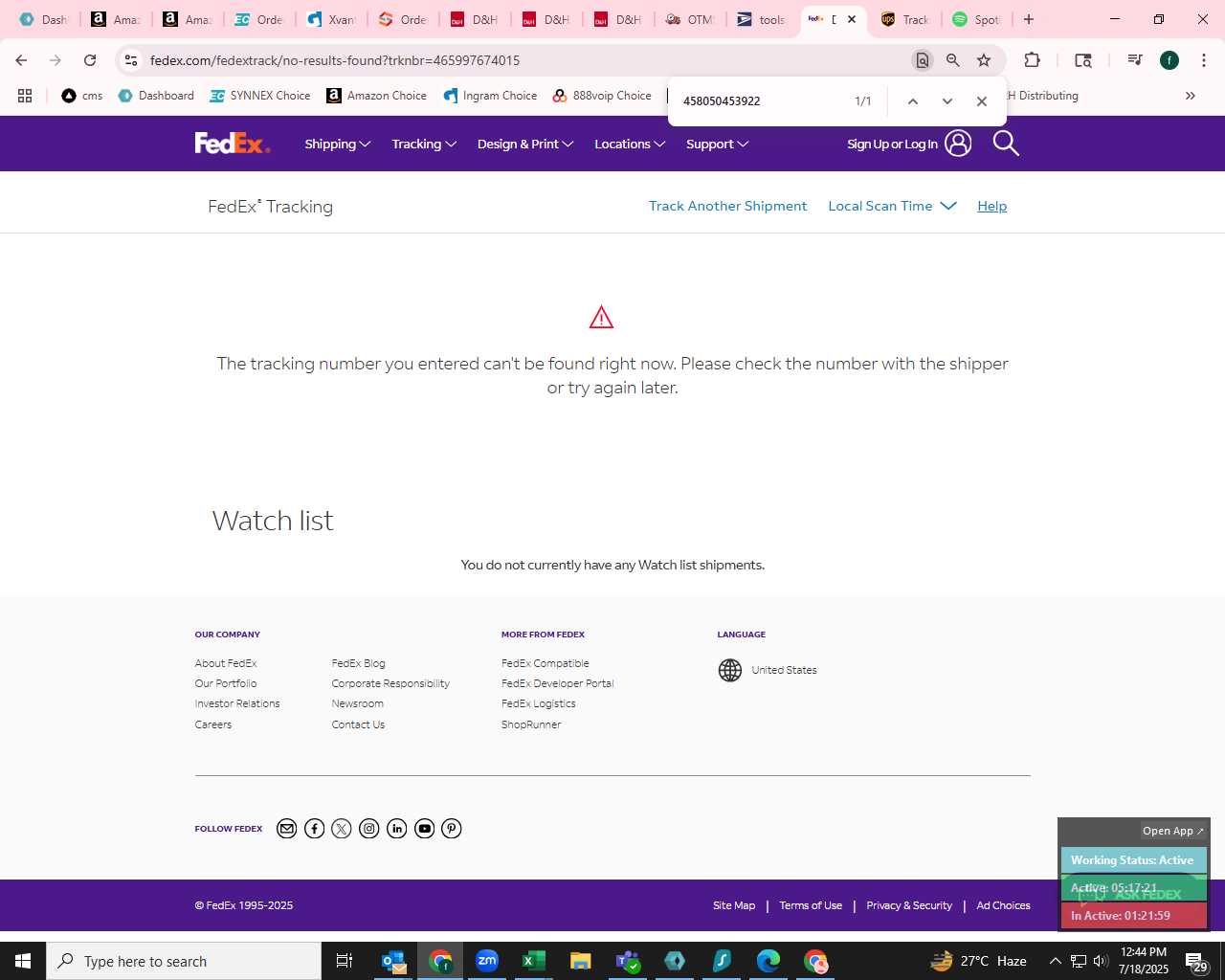Screen dimensions: 1225x980
Task: Switch to the OTM tab
Action: [690, 19]
